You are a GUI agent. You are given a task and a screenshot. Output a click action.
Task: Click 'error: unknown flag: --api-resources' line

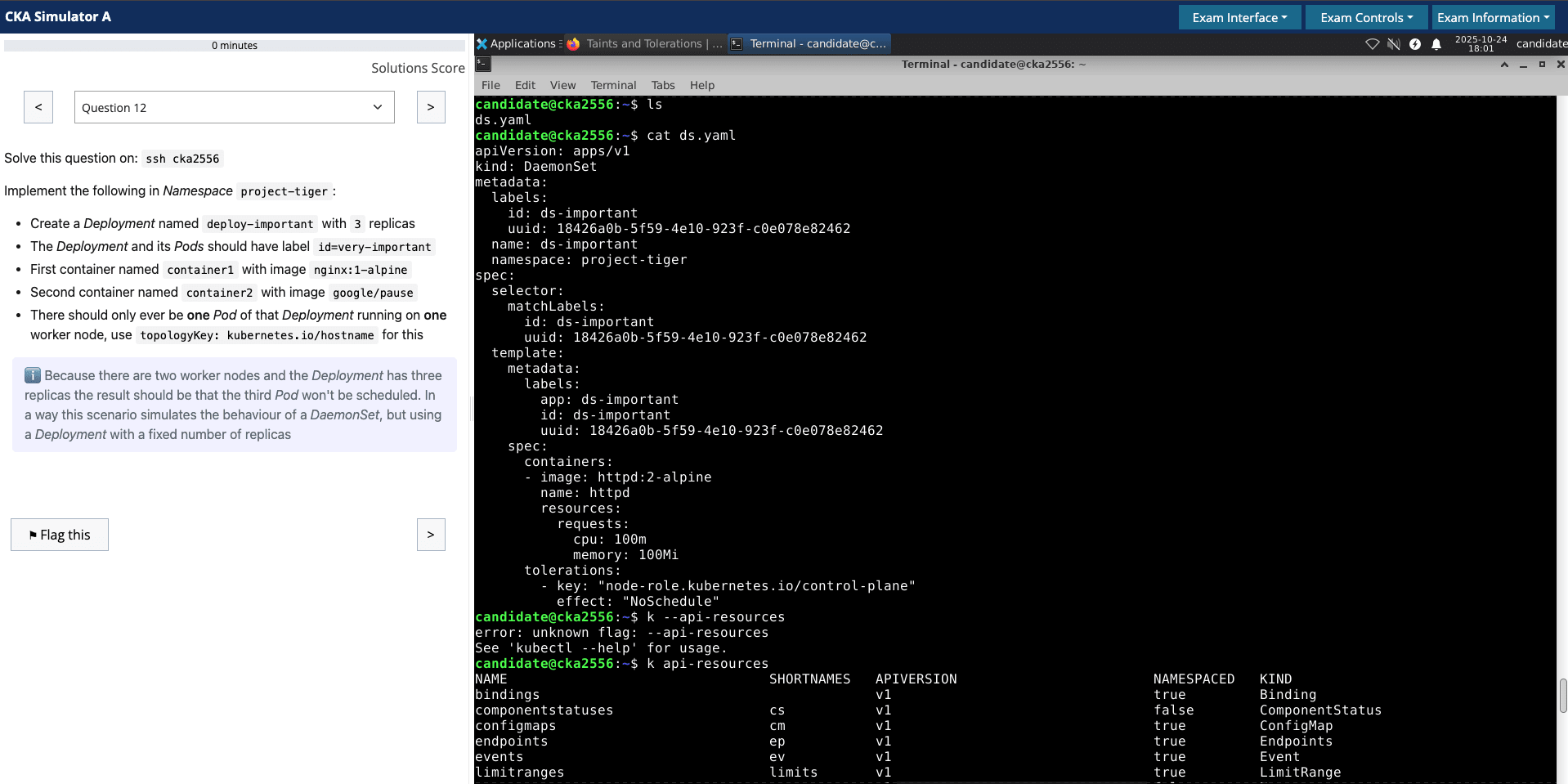621,633
